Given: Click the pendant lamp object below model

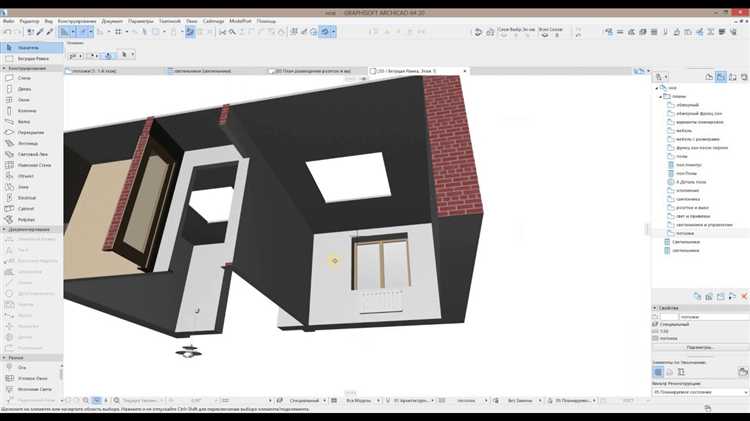Looking at the screenshot, I should click(x=189, y=352).
